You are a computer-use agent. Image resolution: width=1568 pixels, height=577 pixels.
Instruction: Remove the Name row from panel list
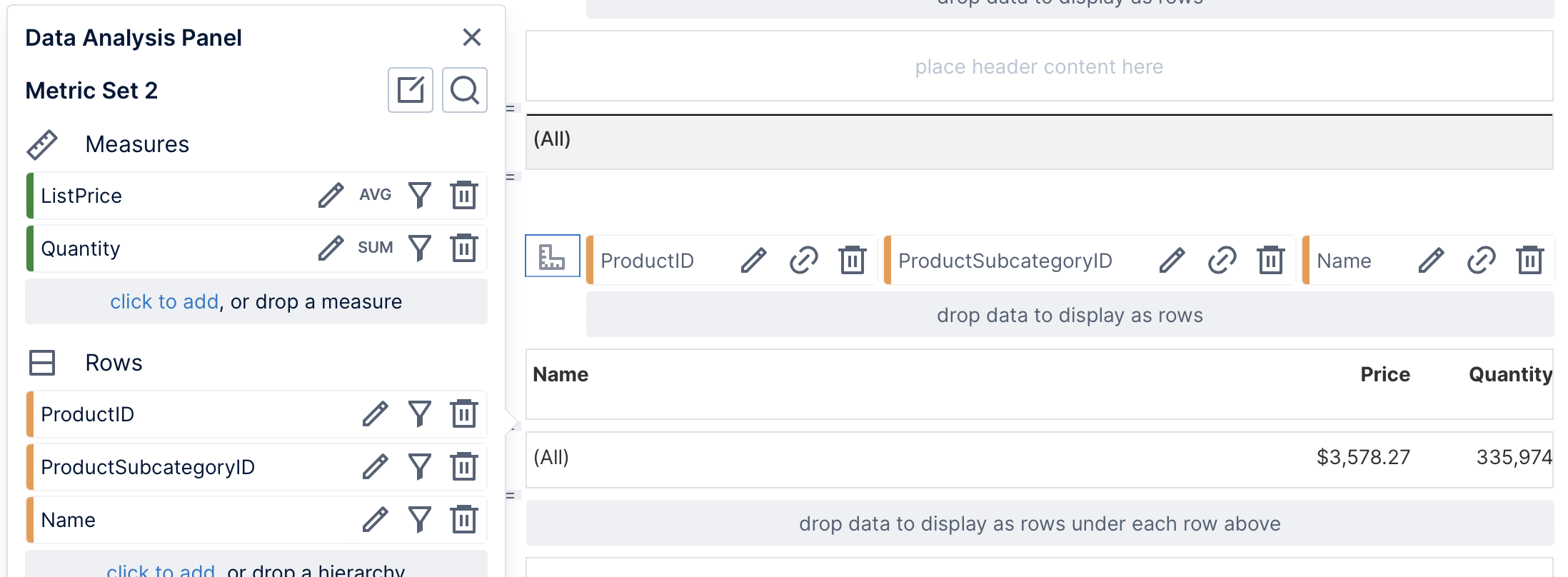[463, 520]
